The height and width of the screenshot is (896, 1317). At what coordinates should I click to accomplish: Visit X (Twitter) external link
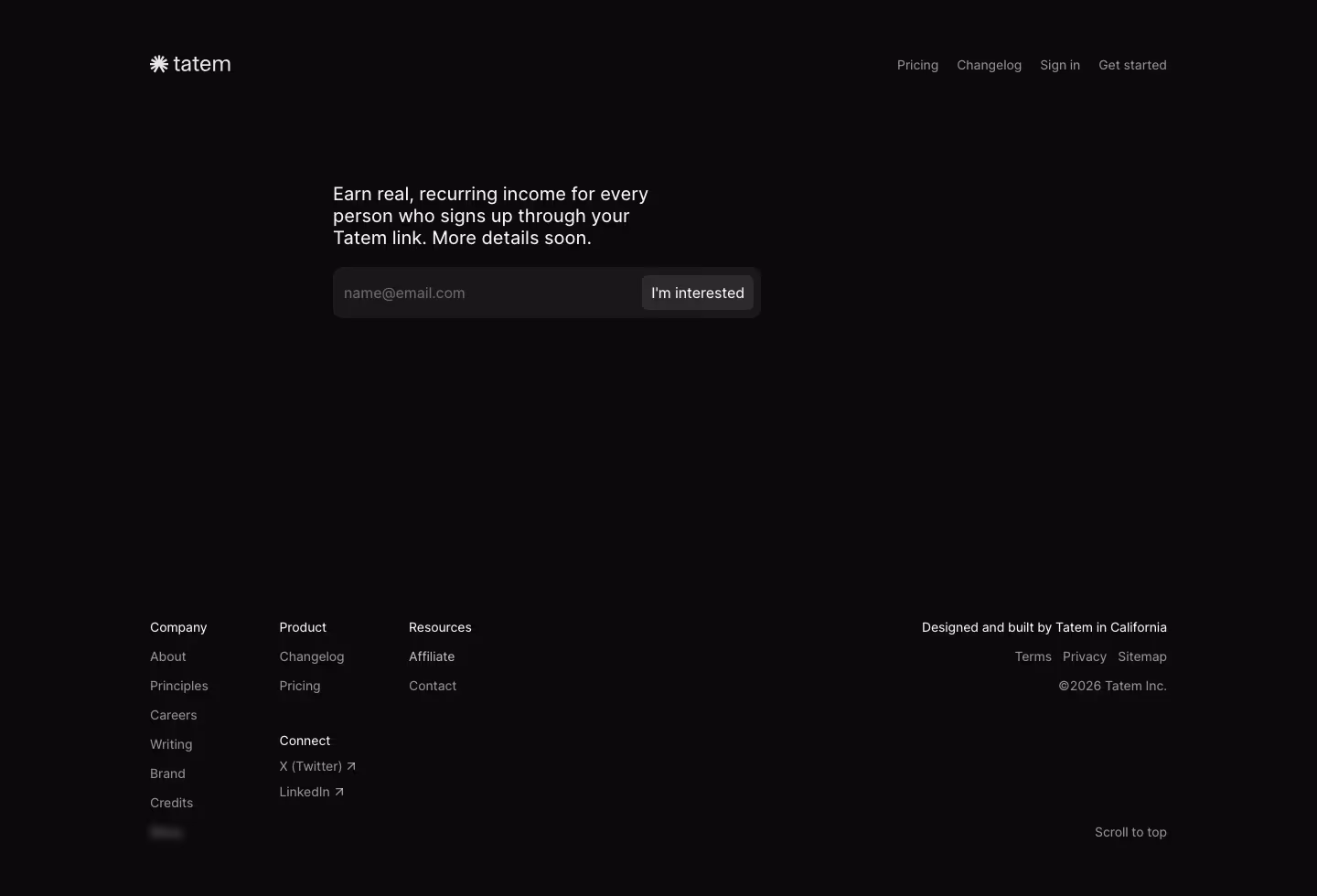[317, 766]
